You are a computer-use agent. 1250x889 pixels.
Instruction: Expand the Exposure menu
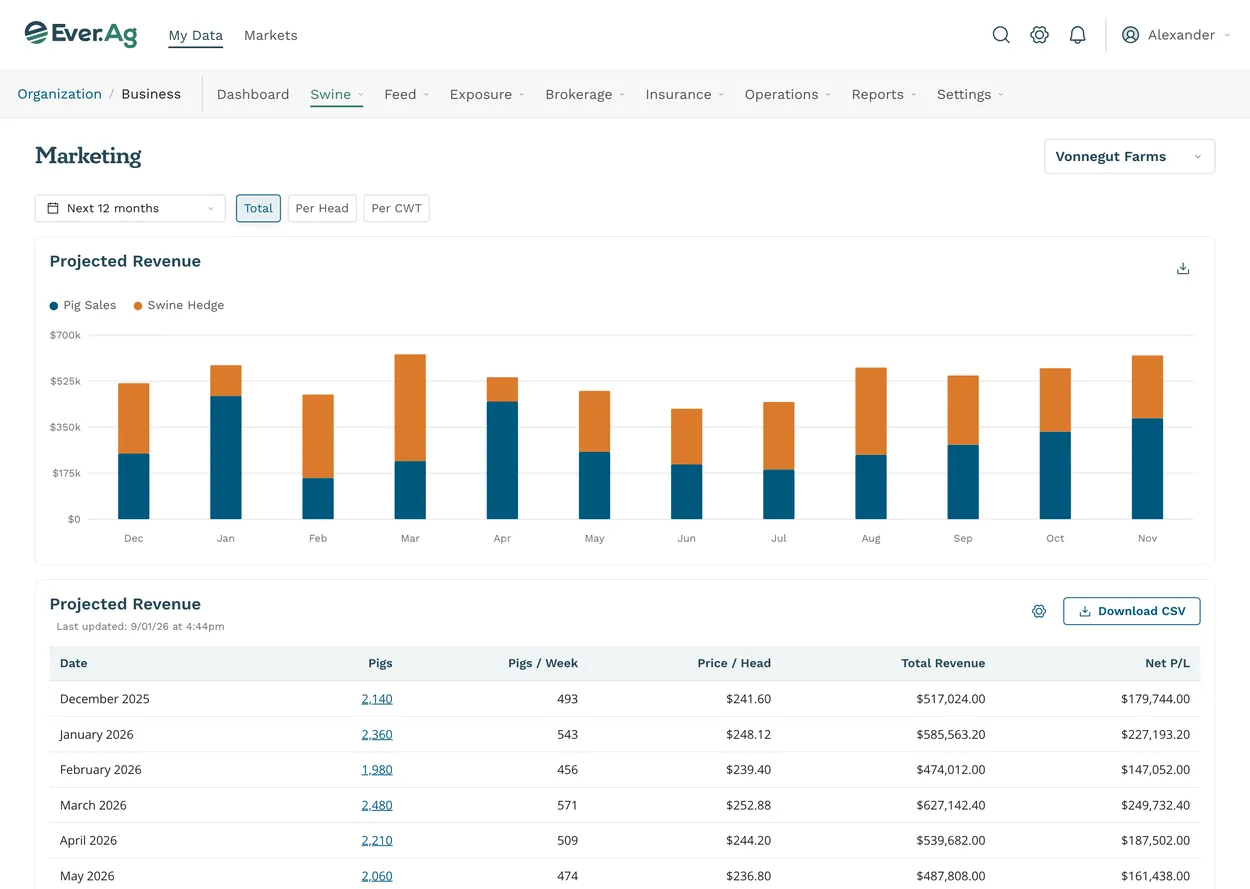(487, 94)
